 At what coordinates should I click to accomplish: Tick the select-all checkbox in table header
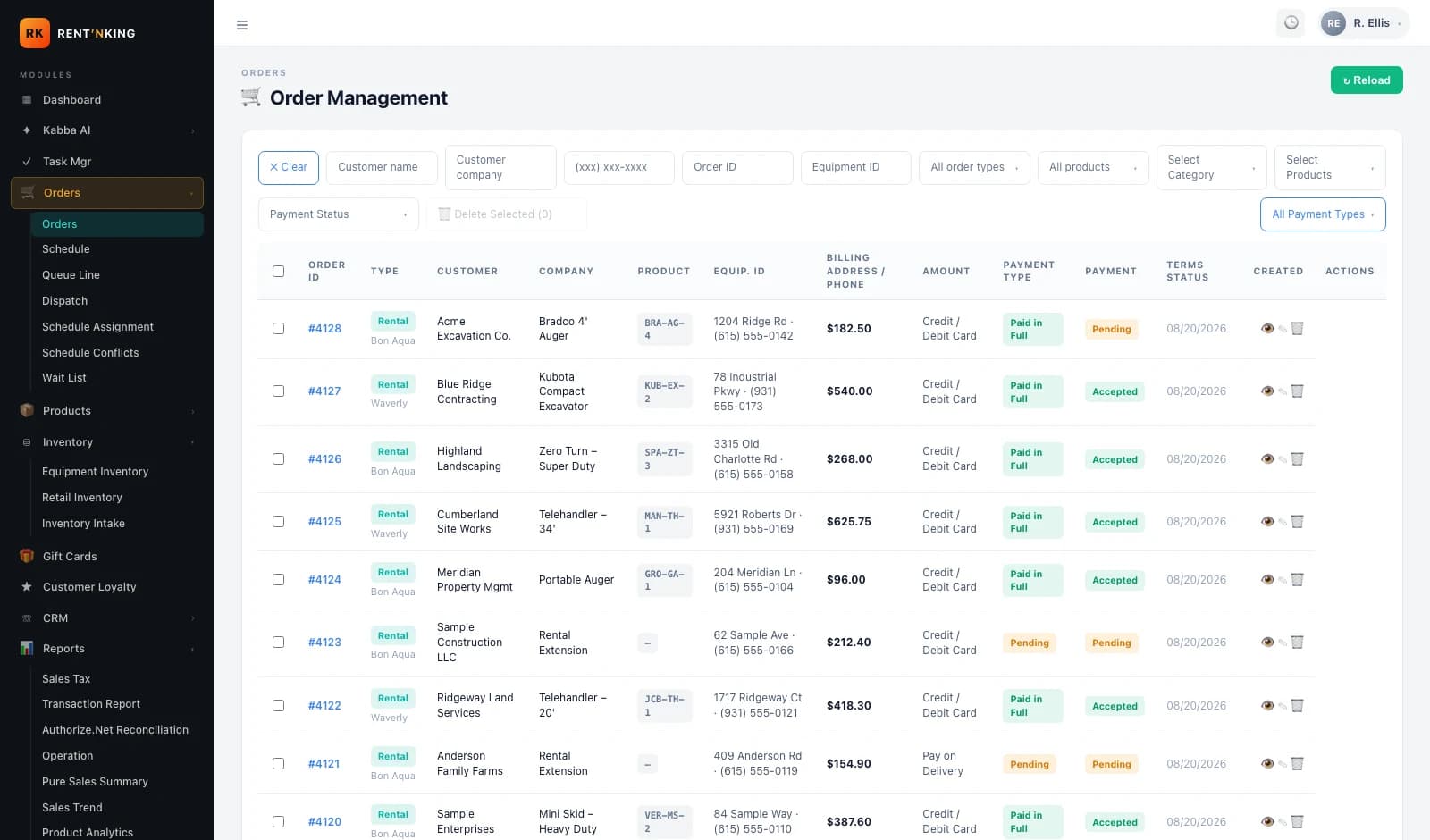tap(278, 271)
